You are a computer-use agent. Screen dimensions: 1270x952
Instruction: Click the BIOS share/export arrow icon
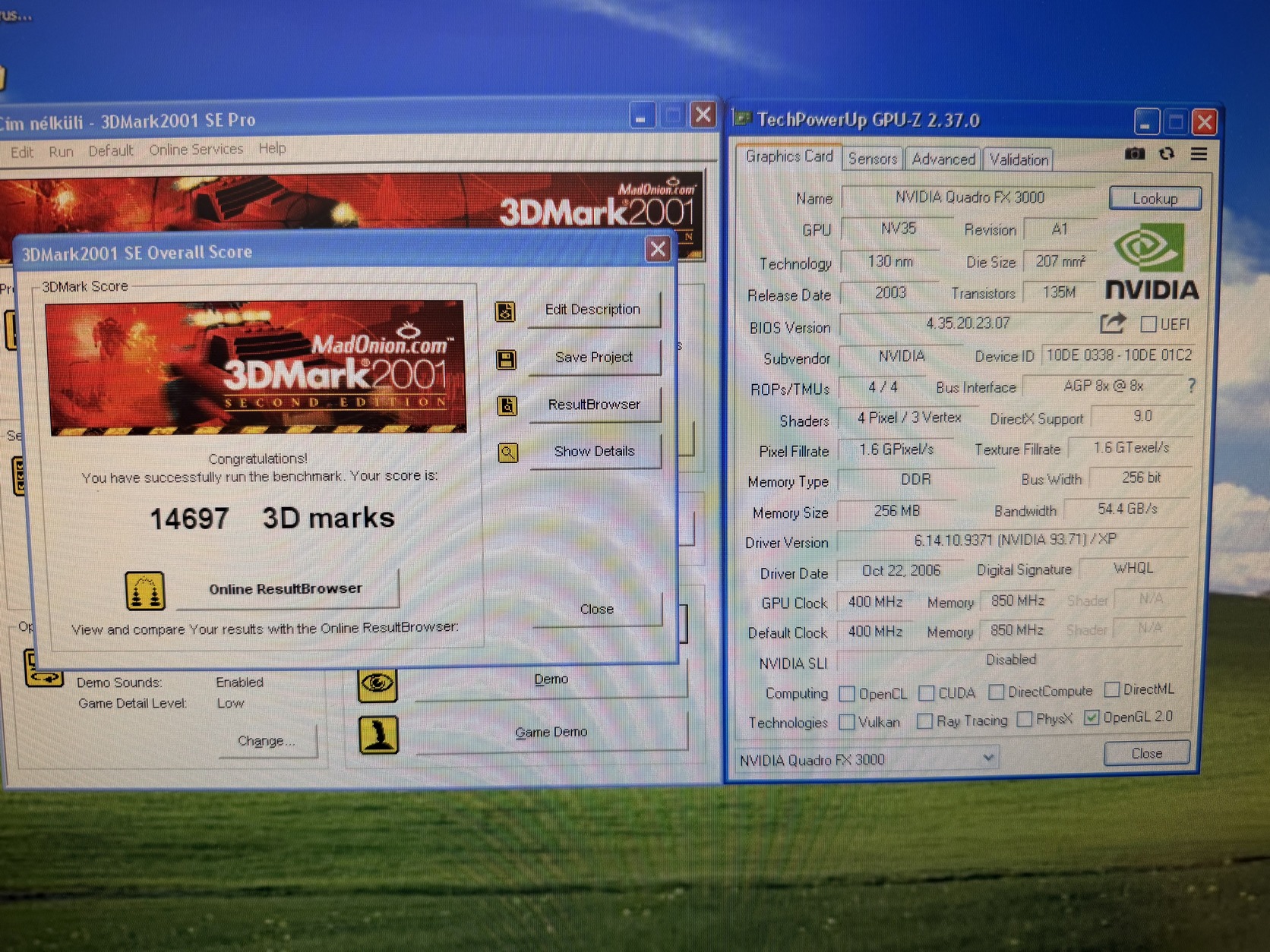[1112, 323]
